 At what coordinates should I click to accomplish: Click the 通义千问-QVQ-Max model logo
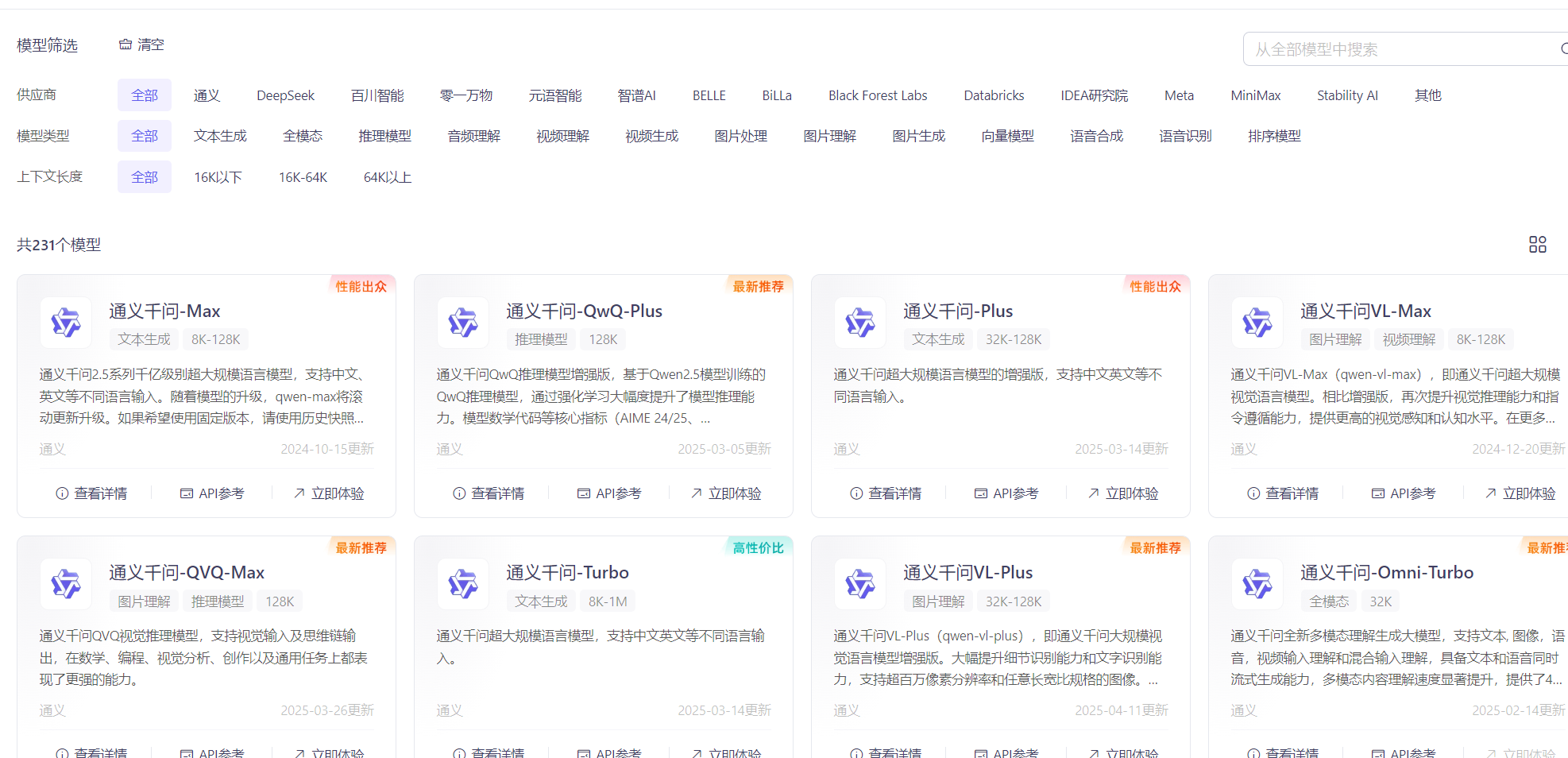(66, 584)
